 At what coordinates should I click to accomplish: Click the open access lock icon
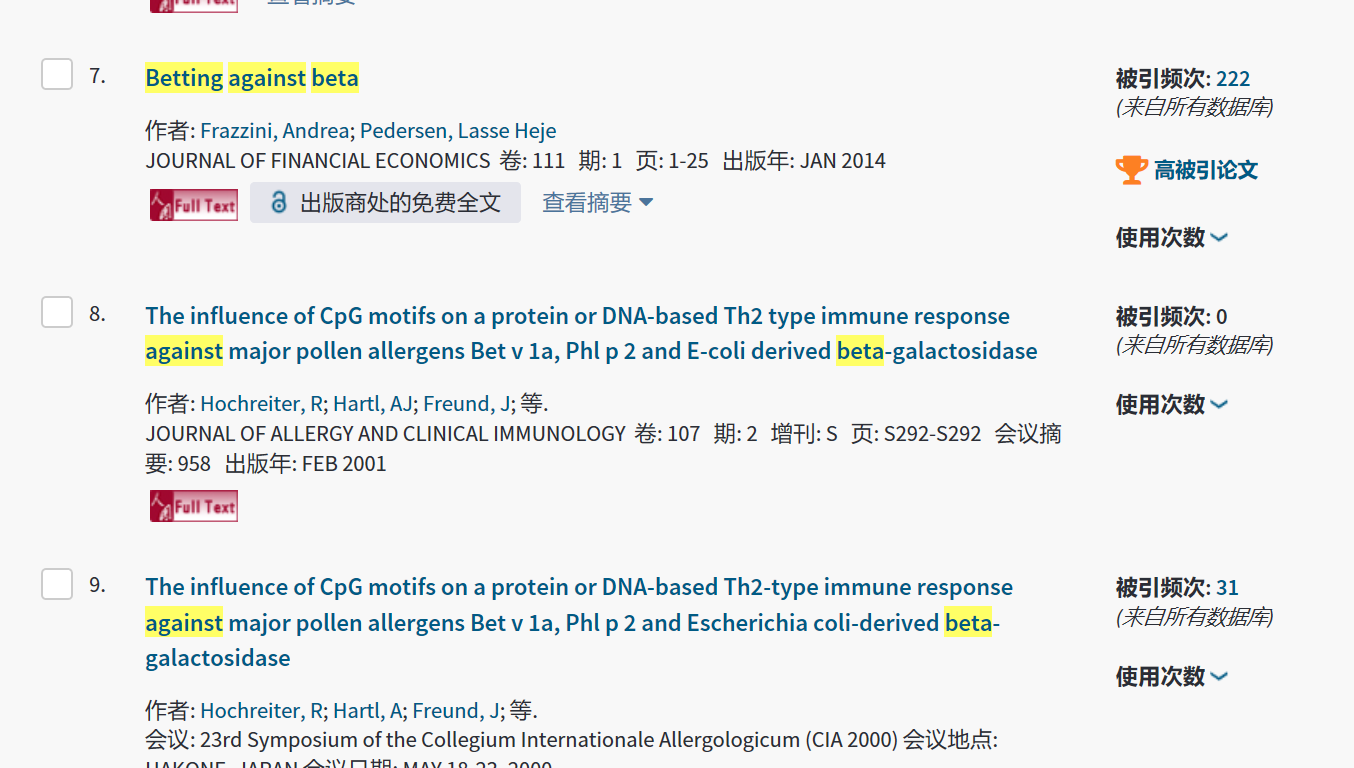[x=279, y=203]
